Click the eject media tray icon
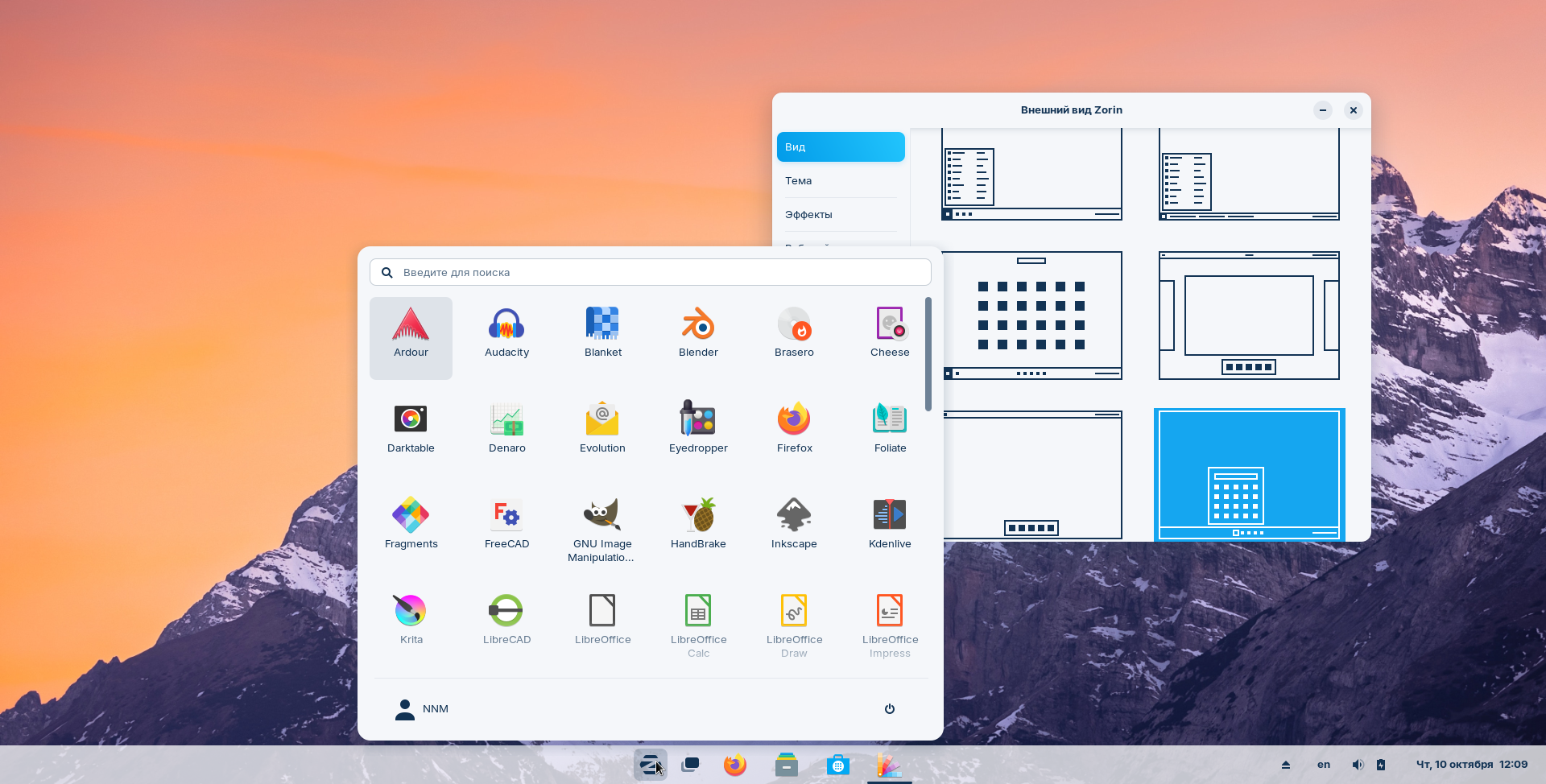The width and height of the screenshot is (1546, 784). click(x=1286, y=765)
